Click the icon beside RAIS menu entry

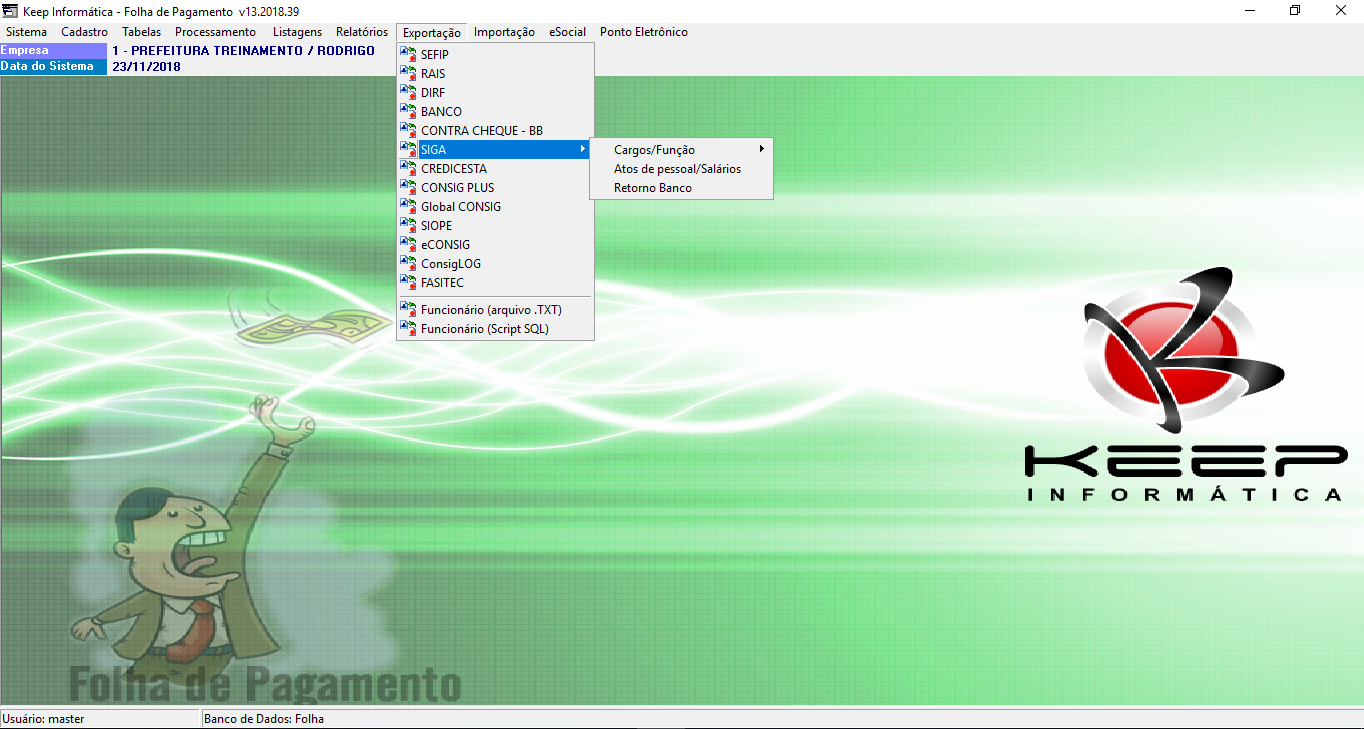408,73
